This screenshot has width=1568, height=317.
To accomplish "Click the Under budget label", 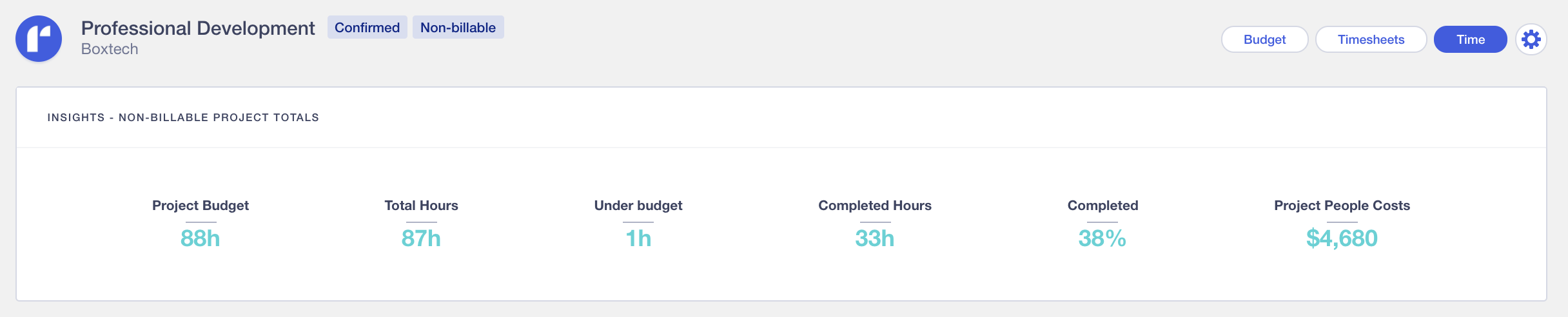I will pyautogui.click(x=638, y=206).
